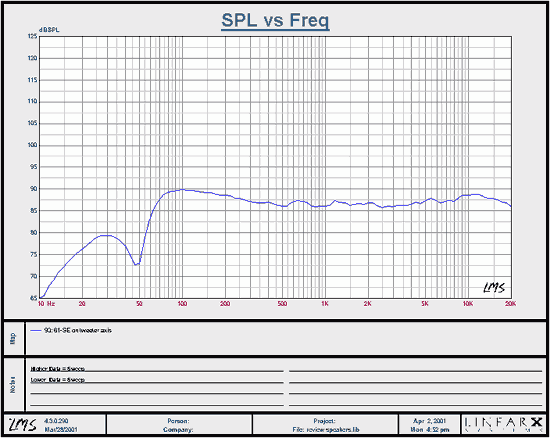The width and height of the screenshot is (550, 438).
Task: Click the SPL vs Freq title
Action: coord(275,20)
